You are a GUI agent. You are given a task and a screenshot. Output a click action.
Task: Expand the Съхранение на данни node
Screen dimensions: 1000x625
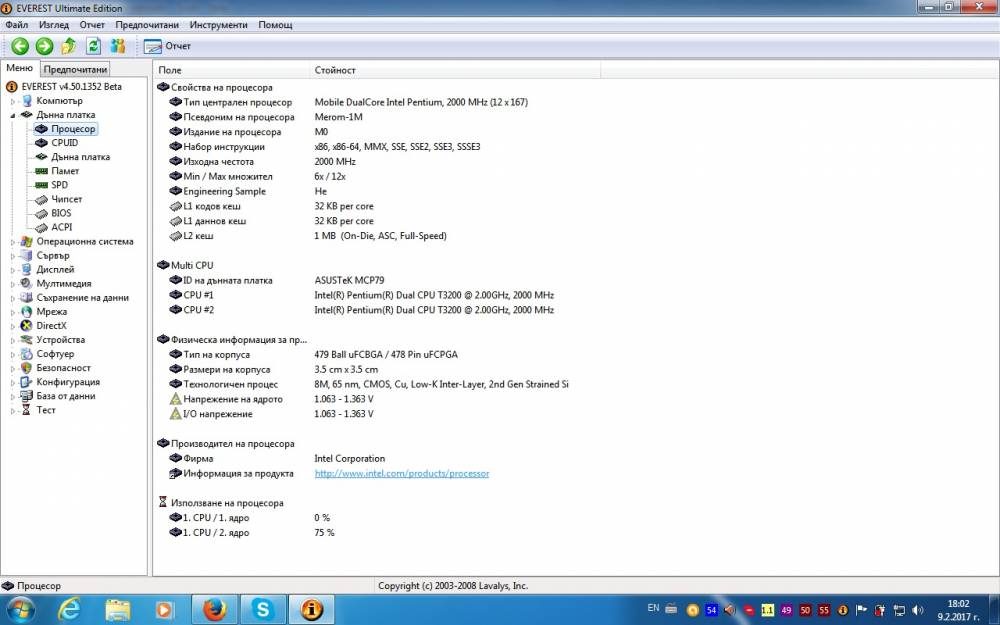coord(12,298)
